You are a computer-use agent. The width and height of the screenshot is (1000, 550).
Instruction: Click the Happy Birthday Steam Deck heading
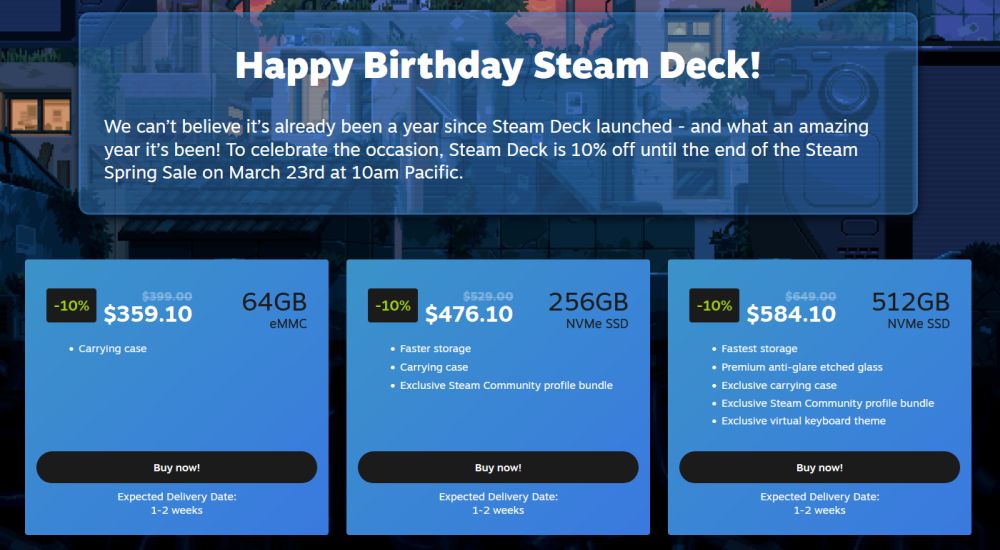[x=497, y=66]
